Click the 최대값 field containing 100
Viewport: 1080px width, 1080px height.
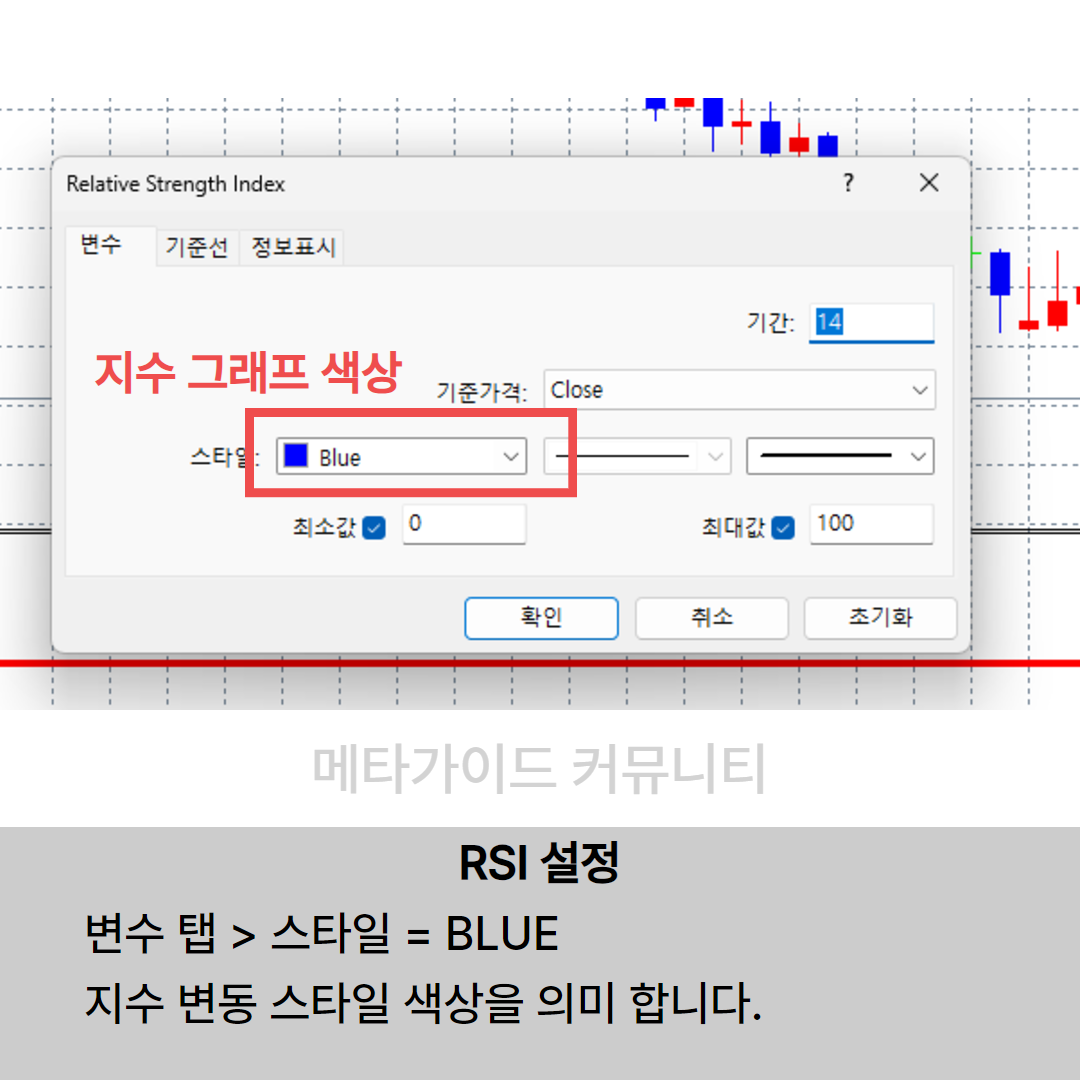[x=870, y=523]
